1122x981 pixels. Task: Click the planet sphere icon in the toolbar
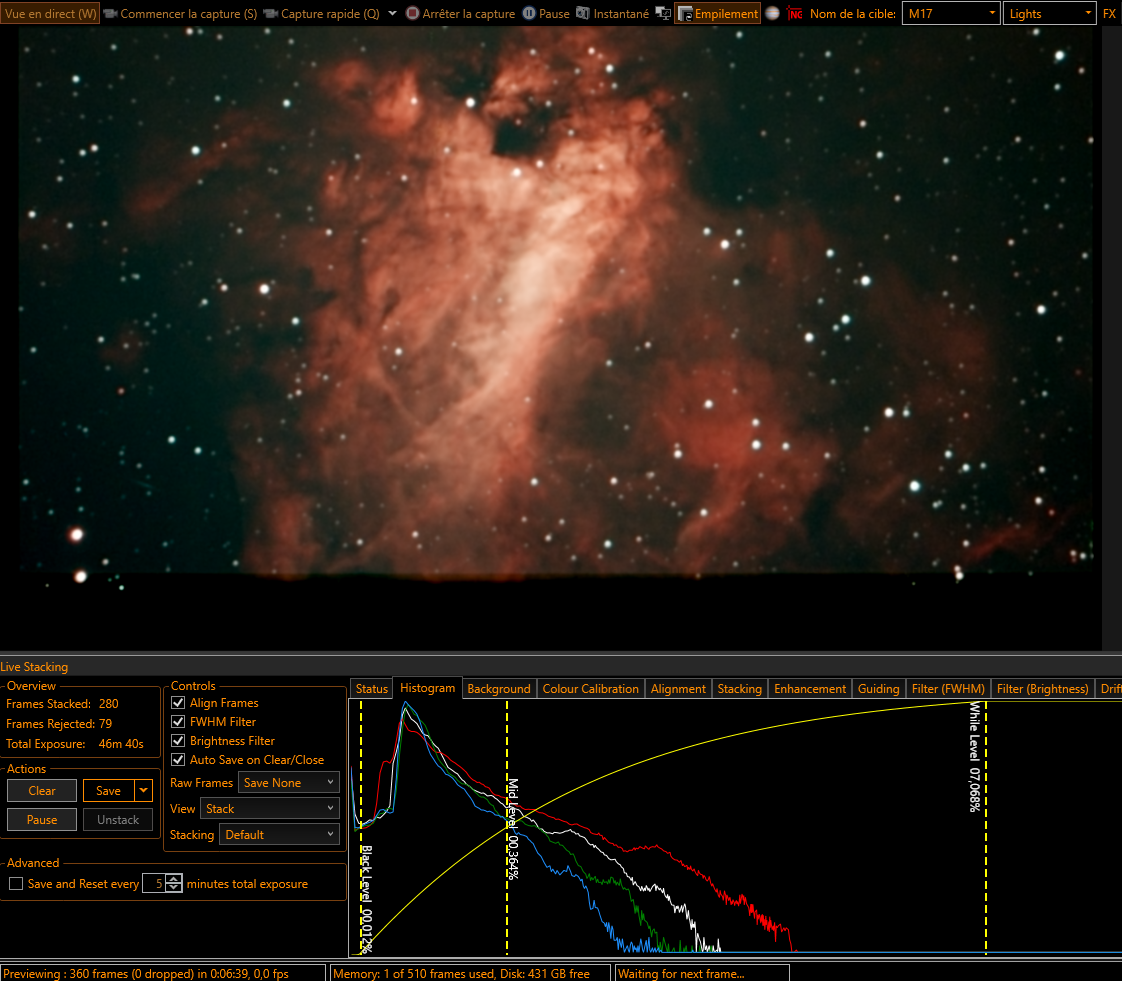click(x=772, y=14)
